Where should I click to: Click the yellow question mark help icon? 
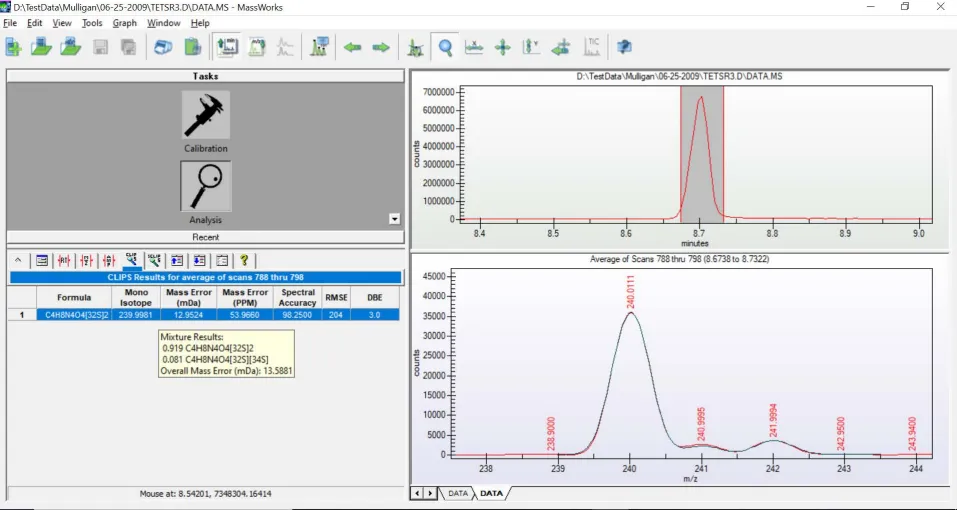[x=243, y=261]
